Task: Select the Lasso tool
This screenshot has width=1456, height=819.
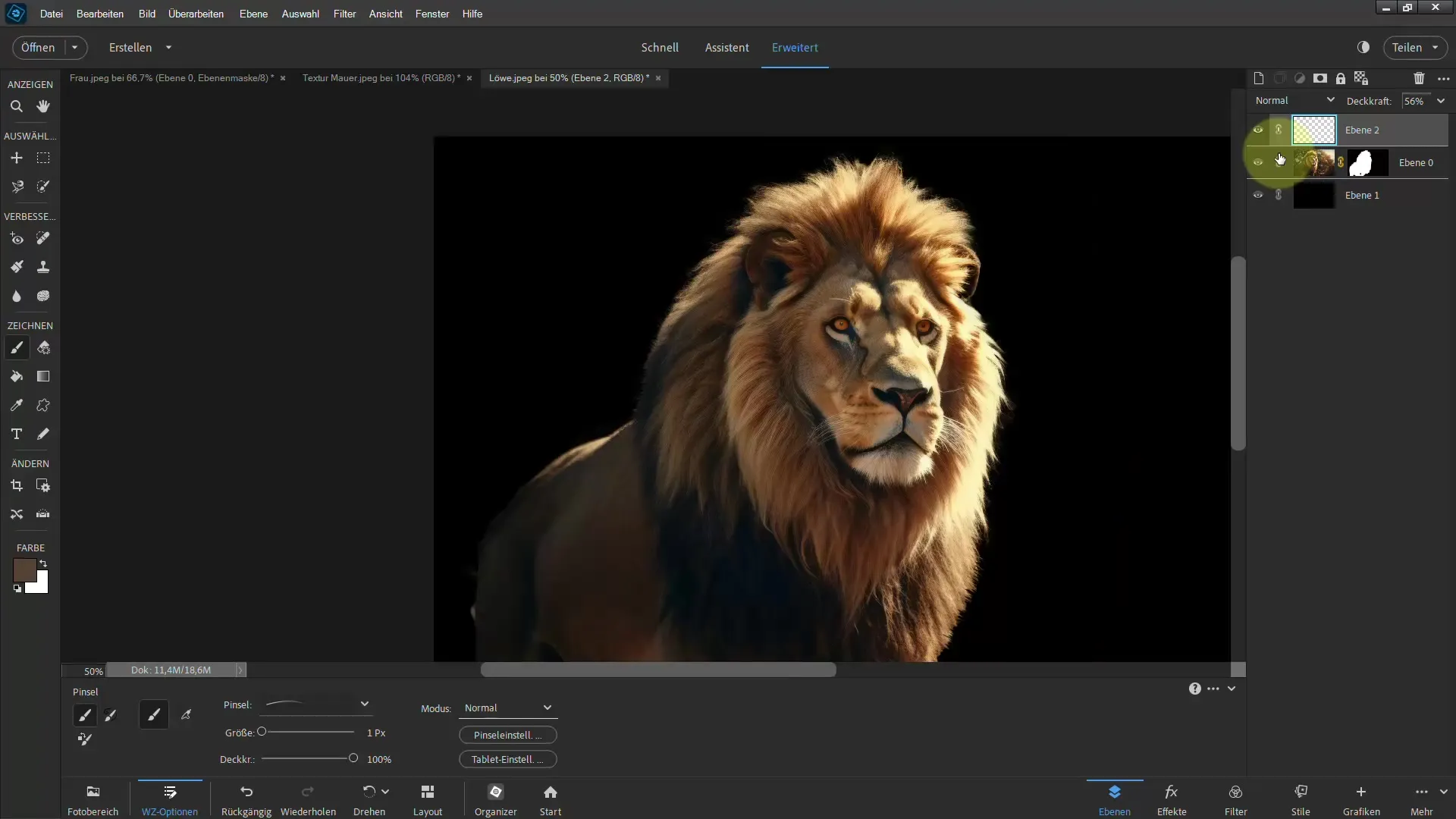Action: click(16, 187)
